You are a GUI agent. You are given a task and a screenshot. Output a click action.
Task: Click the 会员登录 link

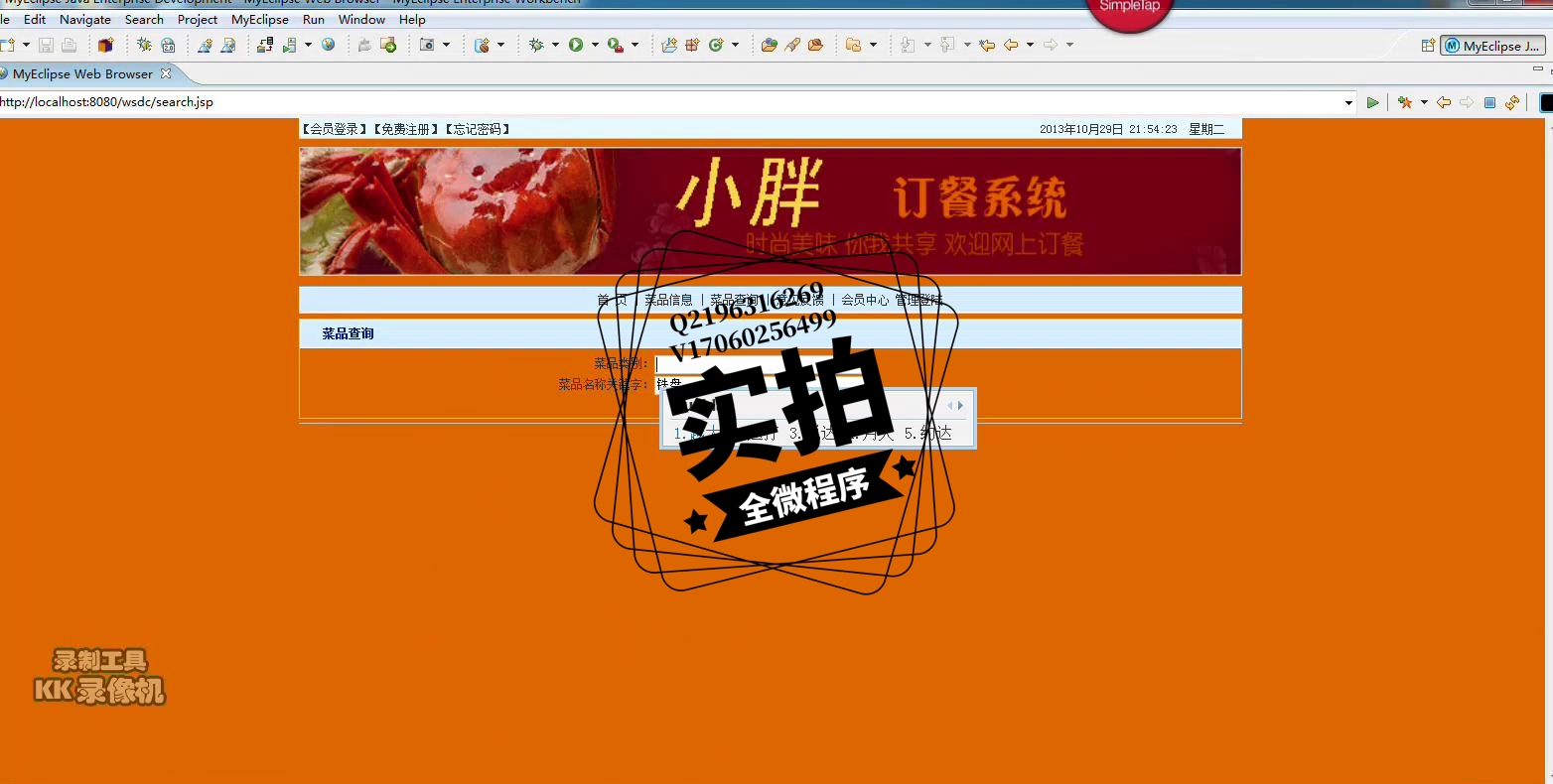(335, 129)
